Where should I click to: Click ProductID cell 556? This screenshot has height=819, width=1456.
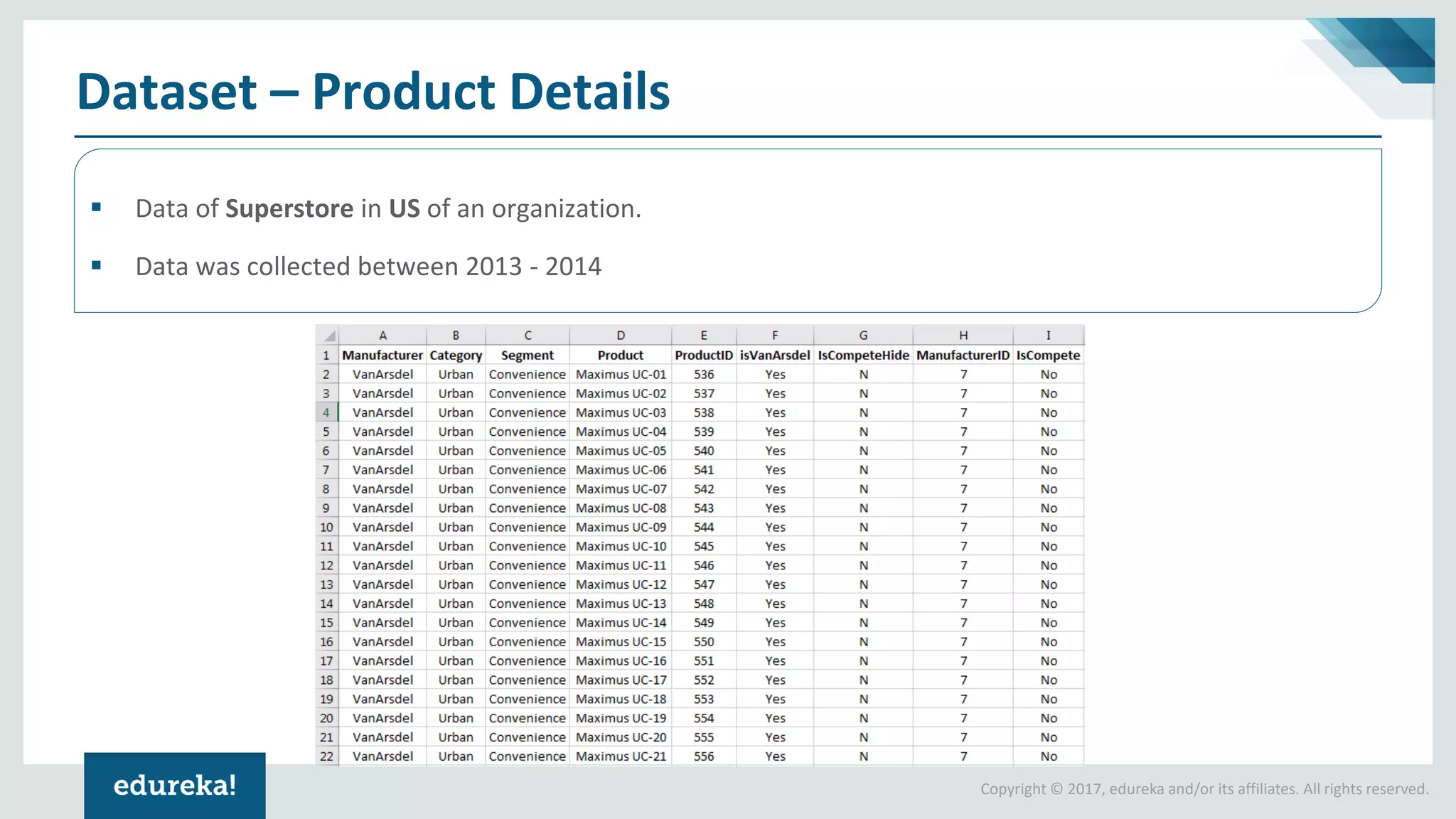point(704,756)
